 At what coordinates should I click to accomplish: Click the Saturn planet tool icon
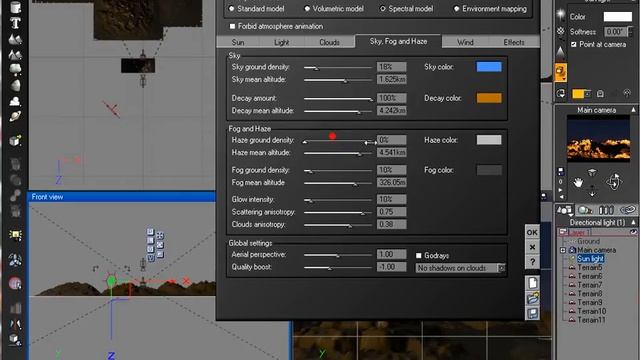[x=16, y=117]
